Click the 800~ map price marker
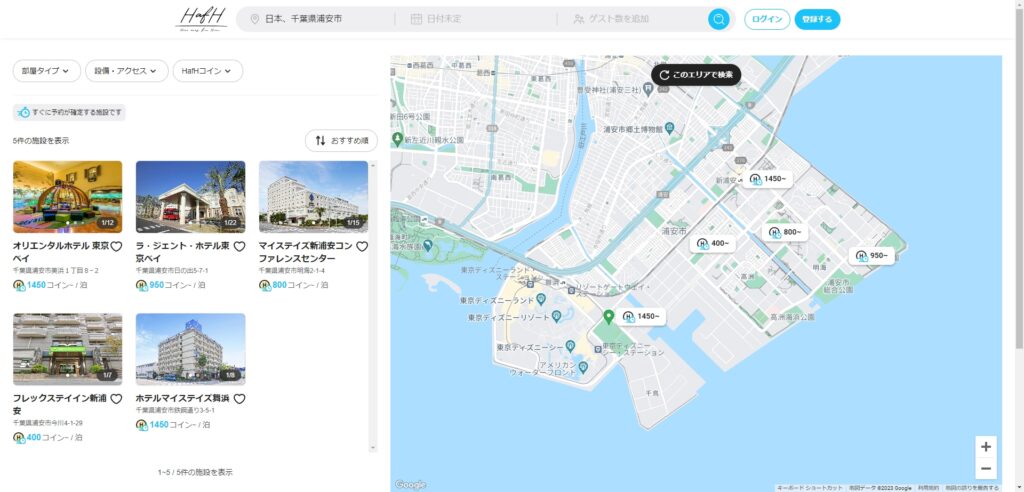This screenshot has width=1024, height=492. [x=784, y=232]
